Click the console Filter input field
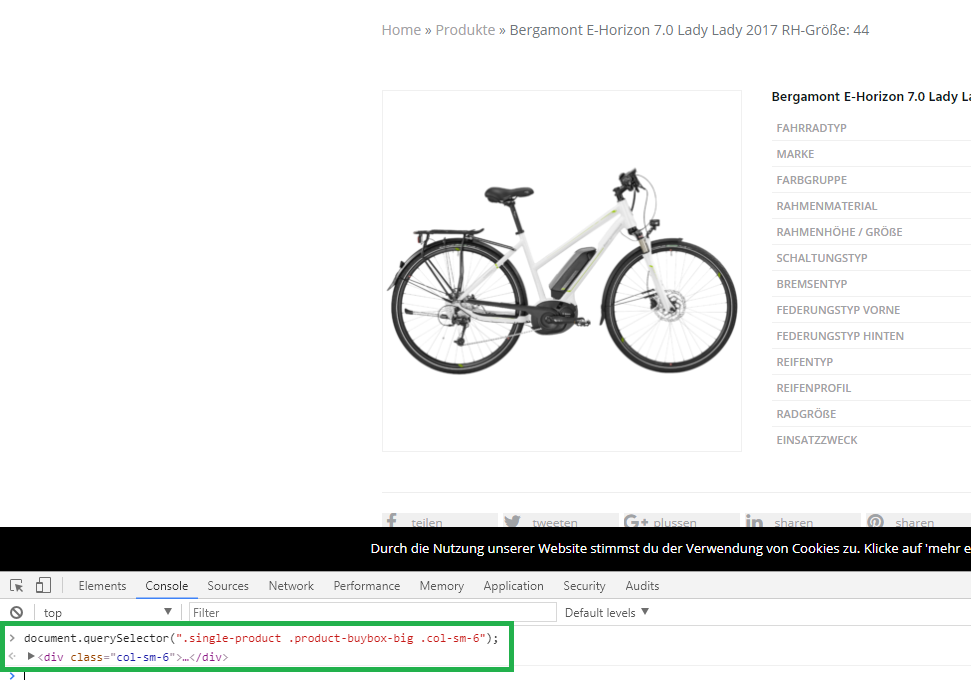This screenshot has height=680, width=971. coord(373,612)
